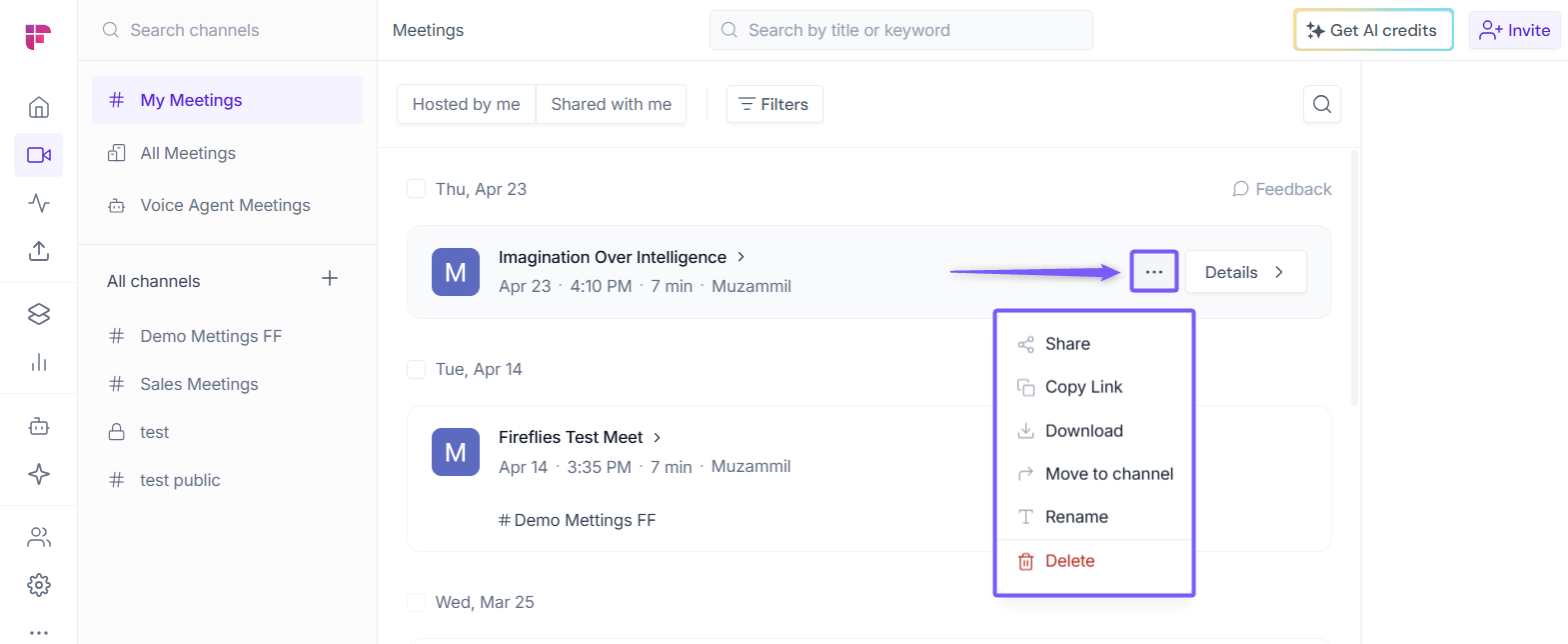
Task: Click the video camera Meetings icon
Action: pyautogui.click(x=39, y=155)
